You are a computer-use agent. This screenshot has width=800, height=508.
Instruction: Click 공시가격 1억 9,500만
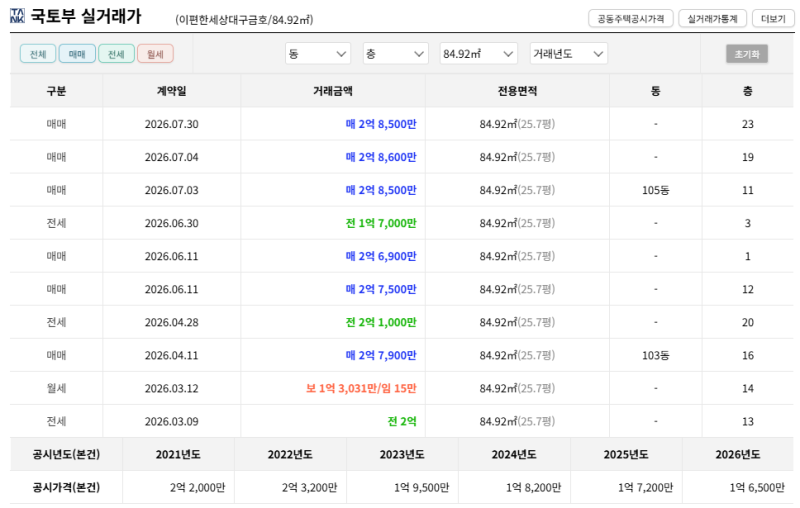[x=421, y=488]
